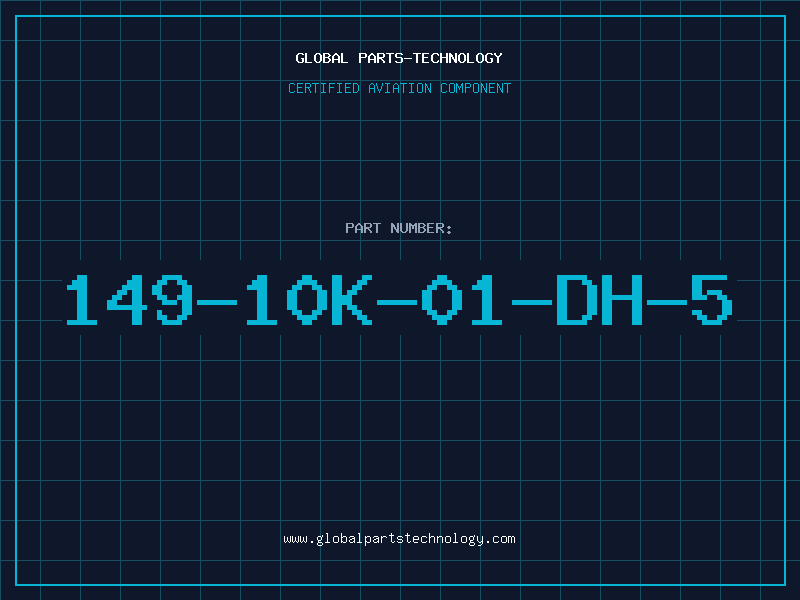Click the word PART in the label
This screenshot has width=800, height=600.
363,228
